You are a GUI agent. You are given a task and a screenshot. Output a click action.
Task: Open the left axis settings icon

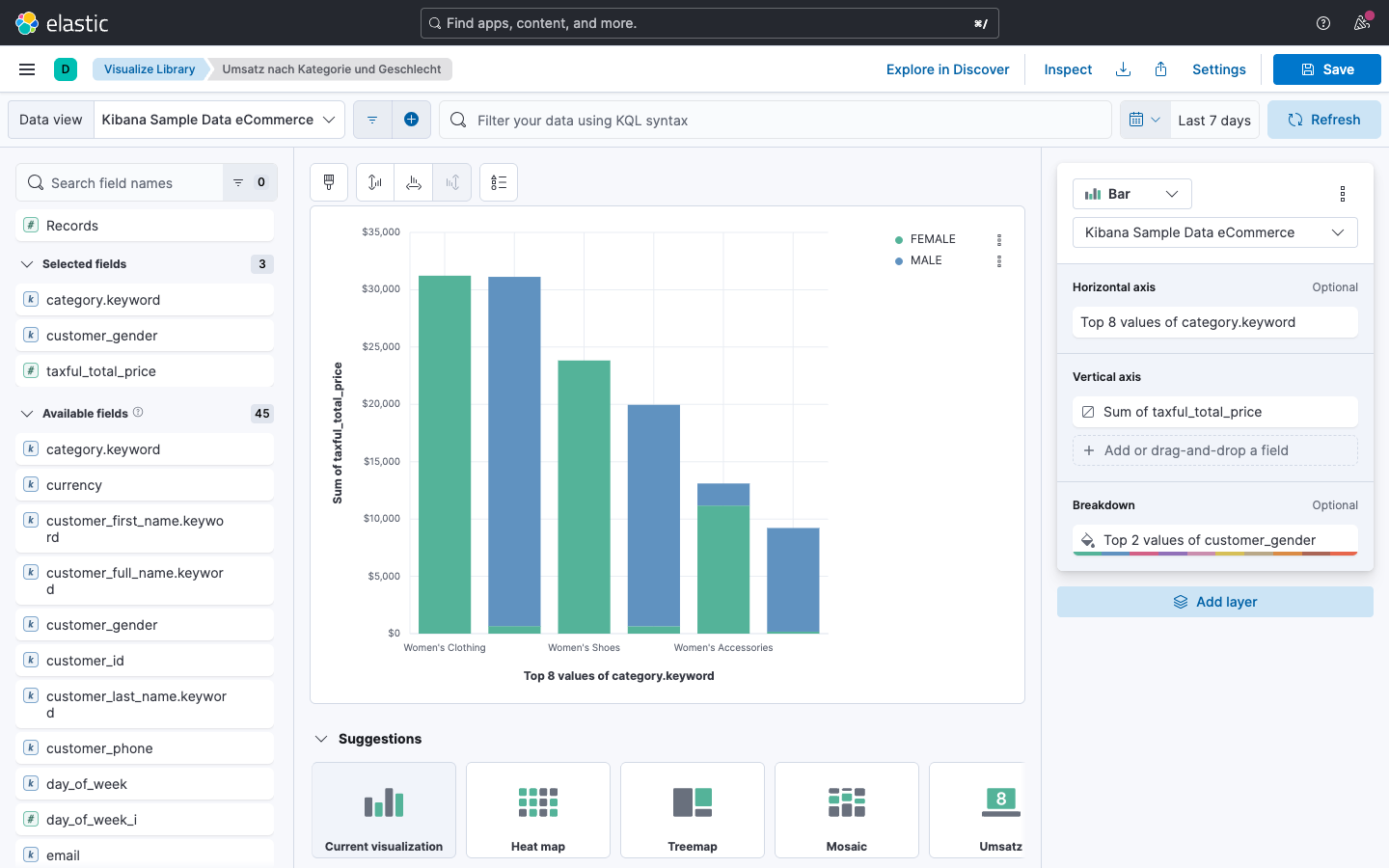(375, 182)
